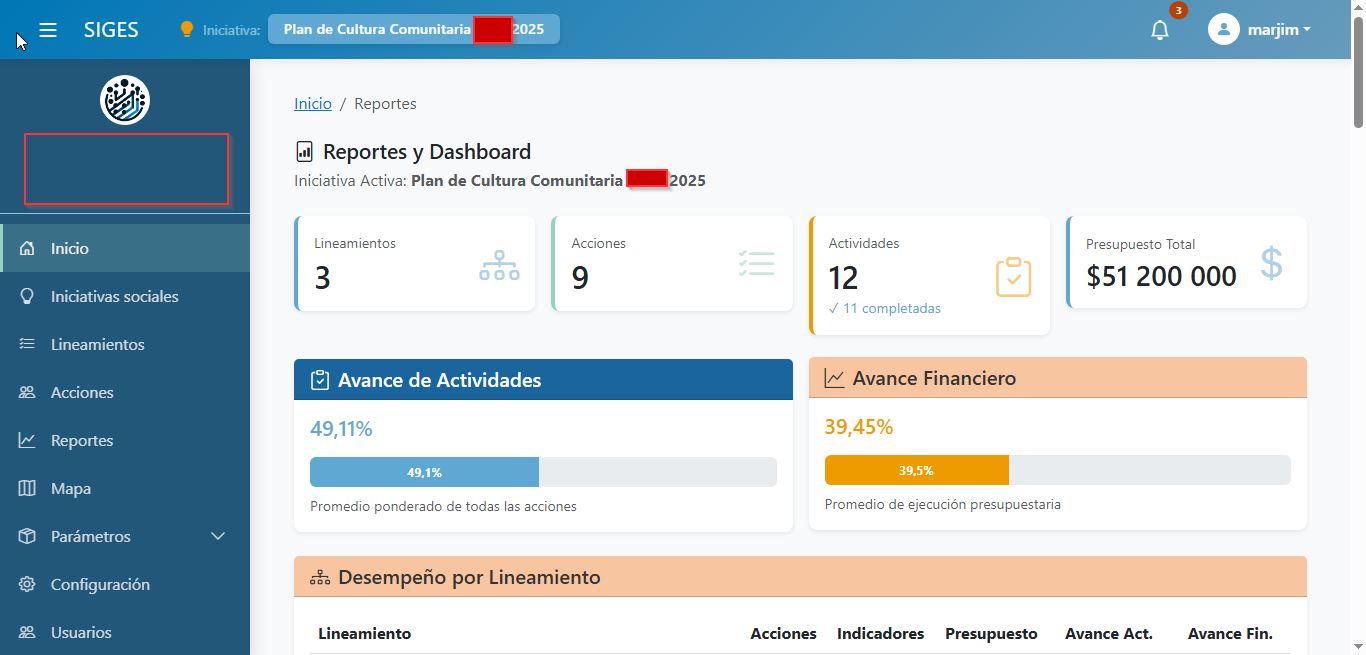Open the sidebar Reportes icon
This screenshot has width=1366, height=655.
(29, 440)
